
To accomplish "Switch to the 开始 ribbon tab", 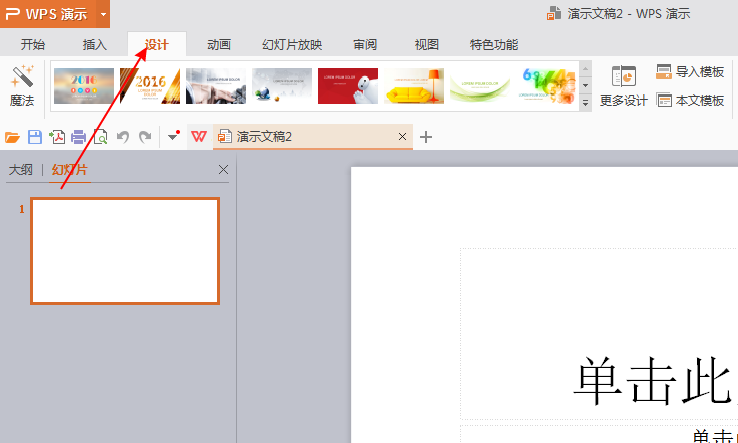I will coord(33,45).
